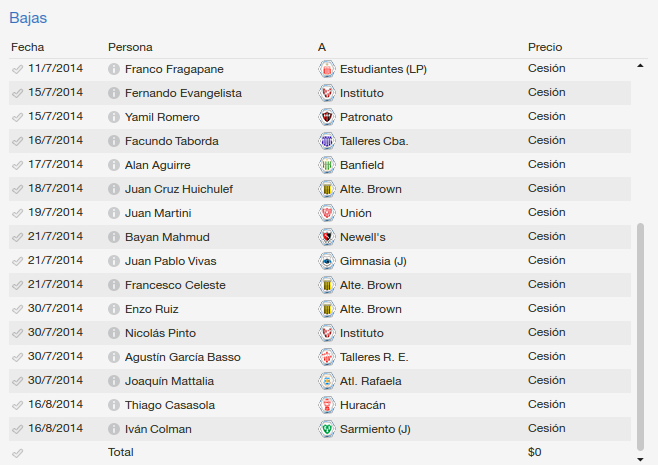Click the Estudiantes (LP) club badge
Viewport: 658px width, 465px height.
click(x=327, y=69)
